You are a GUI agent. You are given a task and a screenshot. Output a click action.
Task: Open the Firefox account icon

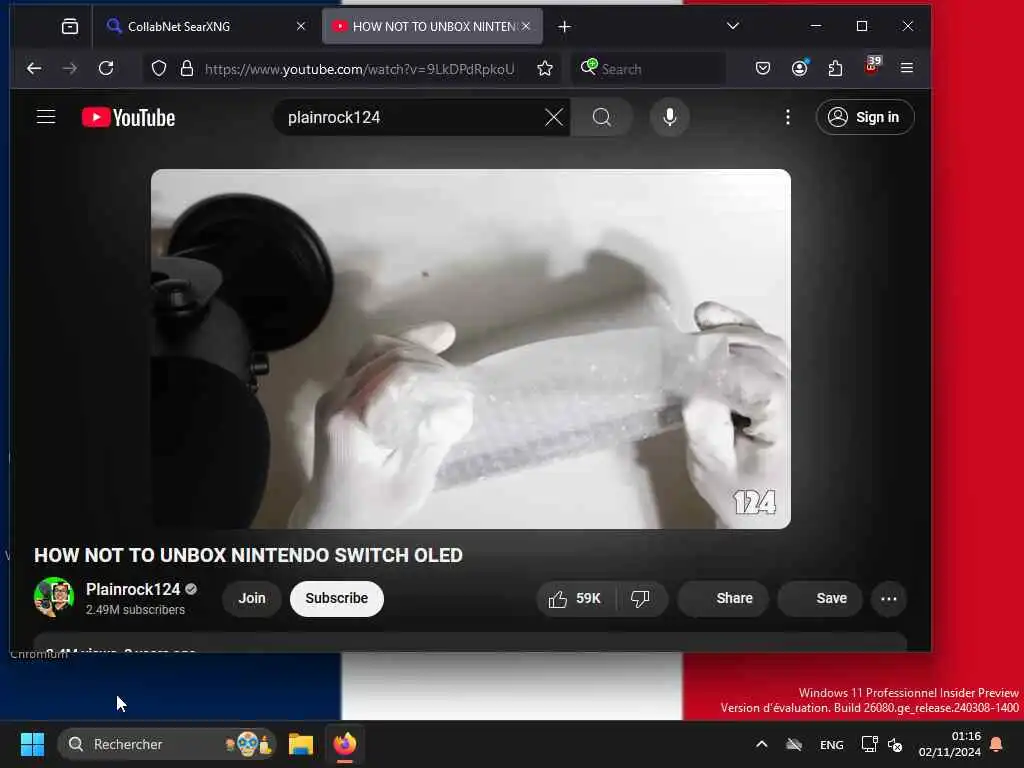pyautogui.click(x=800, y=68)
